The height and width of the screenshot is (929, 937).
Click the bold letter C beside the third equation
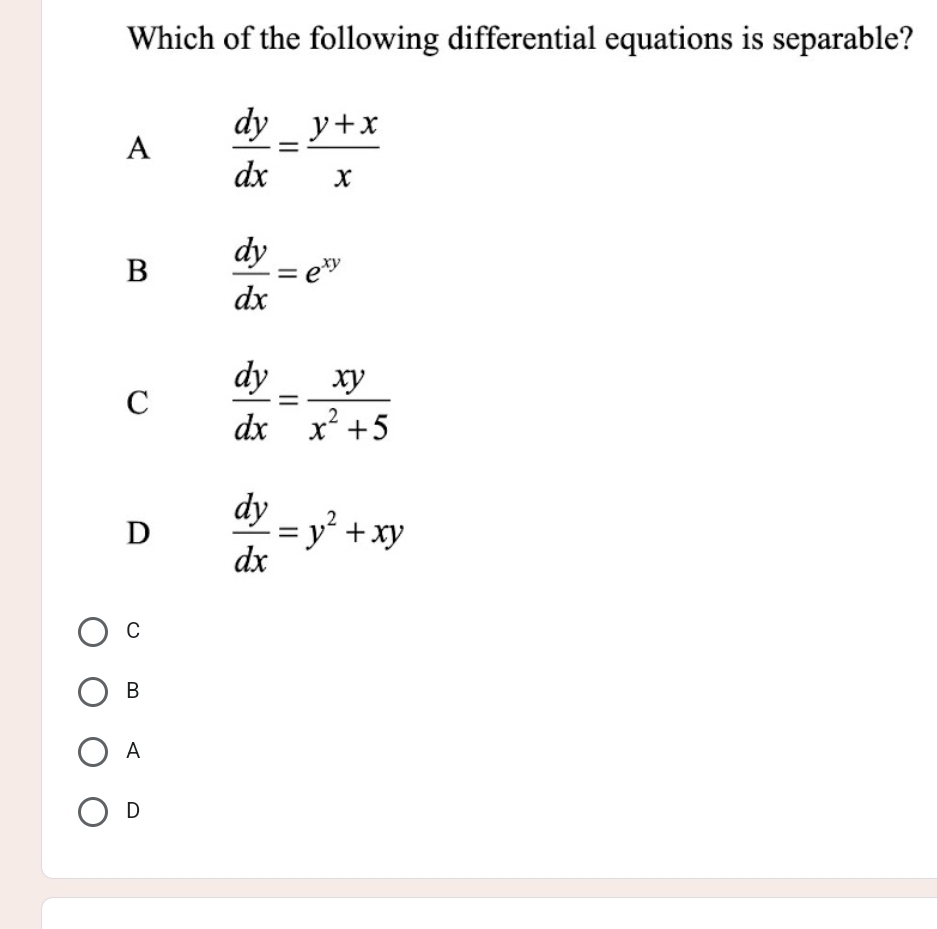click(x=139, y=402)
